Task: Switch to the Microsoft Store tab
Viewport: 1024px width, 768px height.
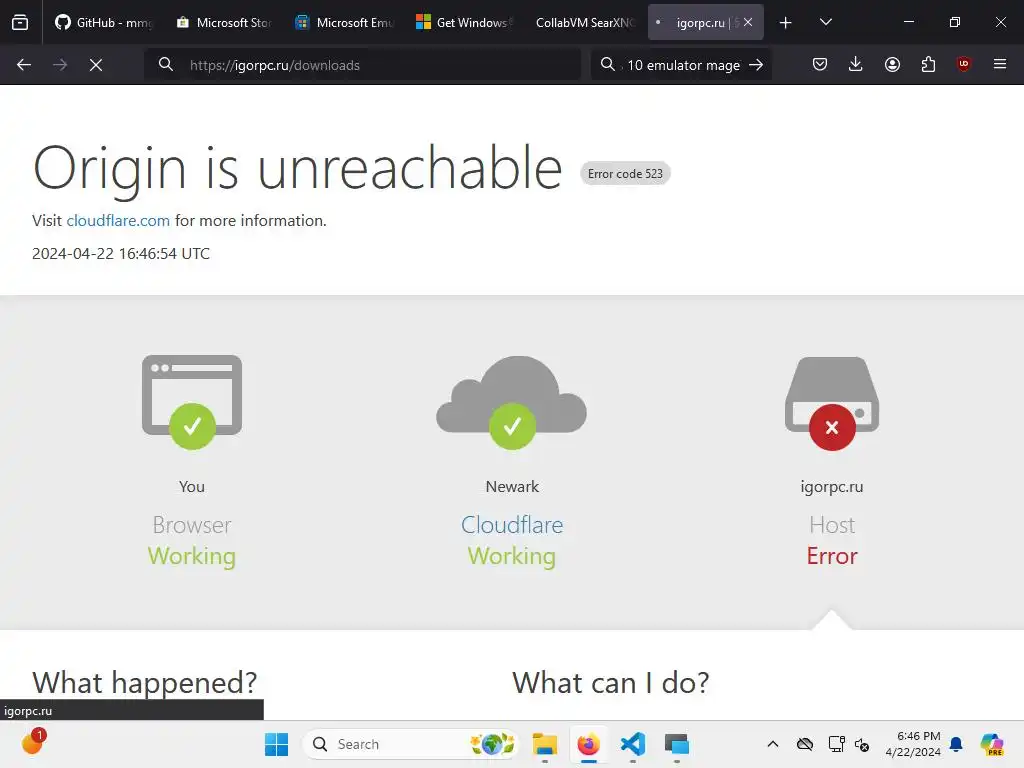Action: [224, 22]
